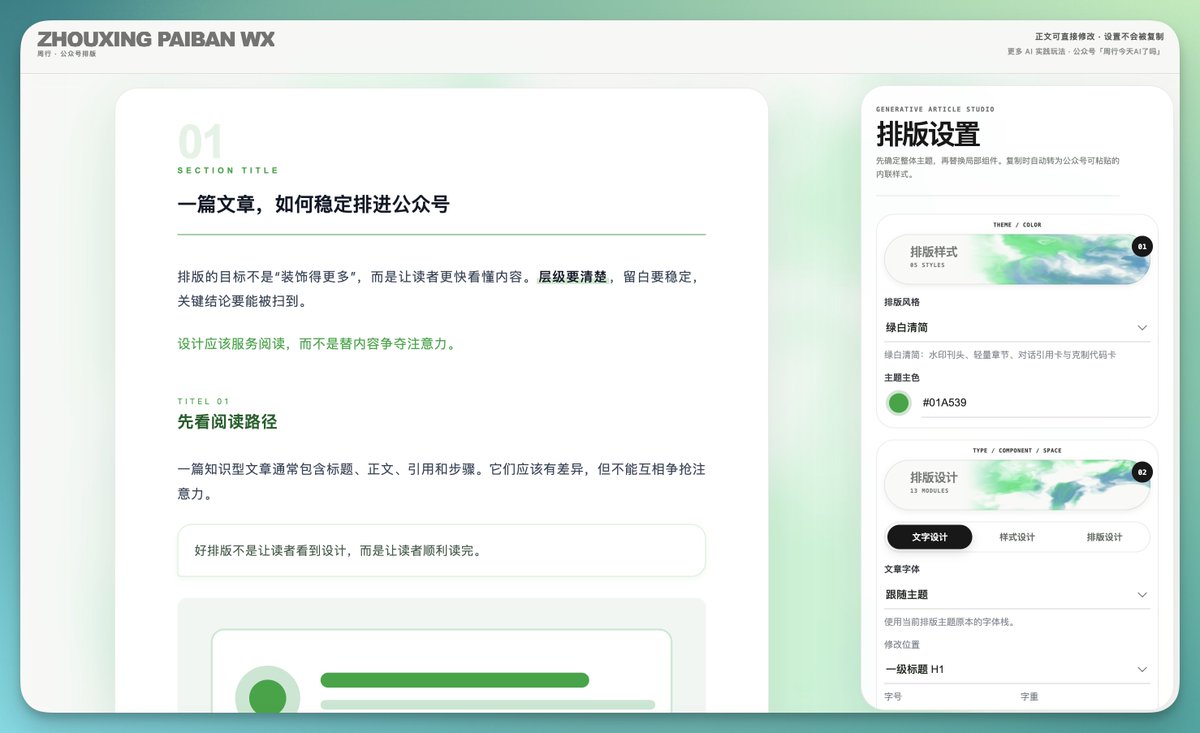Click the green circle avatar in illustration
Viewport: 1200px width, 733px height.
pos(267,697)
